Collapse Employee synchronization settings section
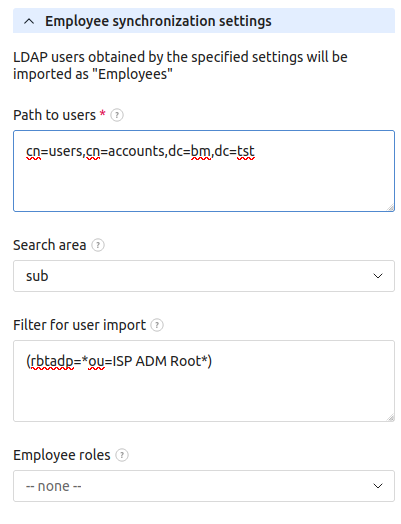401x524 pixels. click(204, 21)
